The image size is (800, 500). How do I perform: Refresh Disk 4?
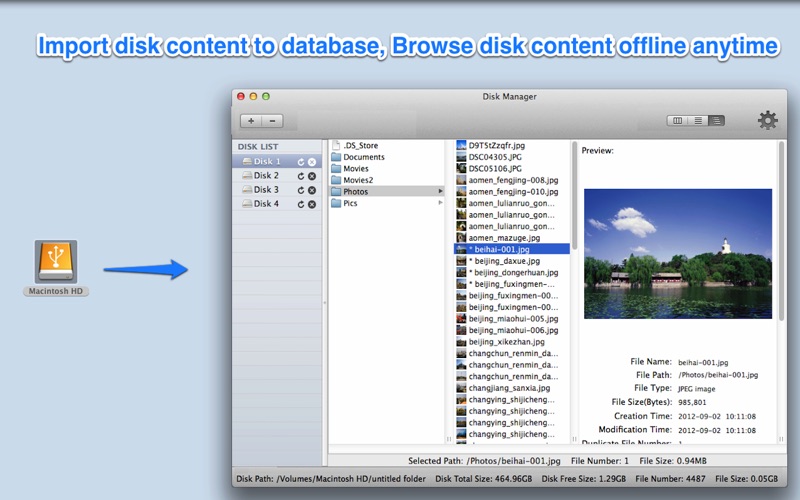tap(301, 204)
